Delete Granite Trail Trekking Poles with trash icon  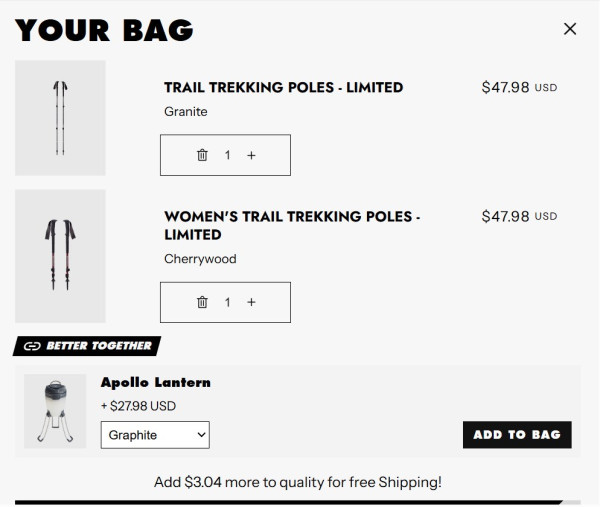(x=202, y=155)
